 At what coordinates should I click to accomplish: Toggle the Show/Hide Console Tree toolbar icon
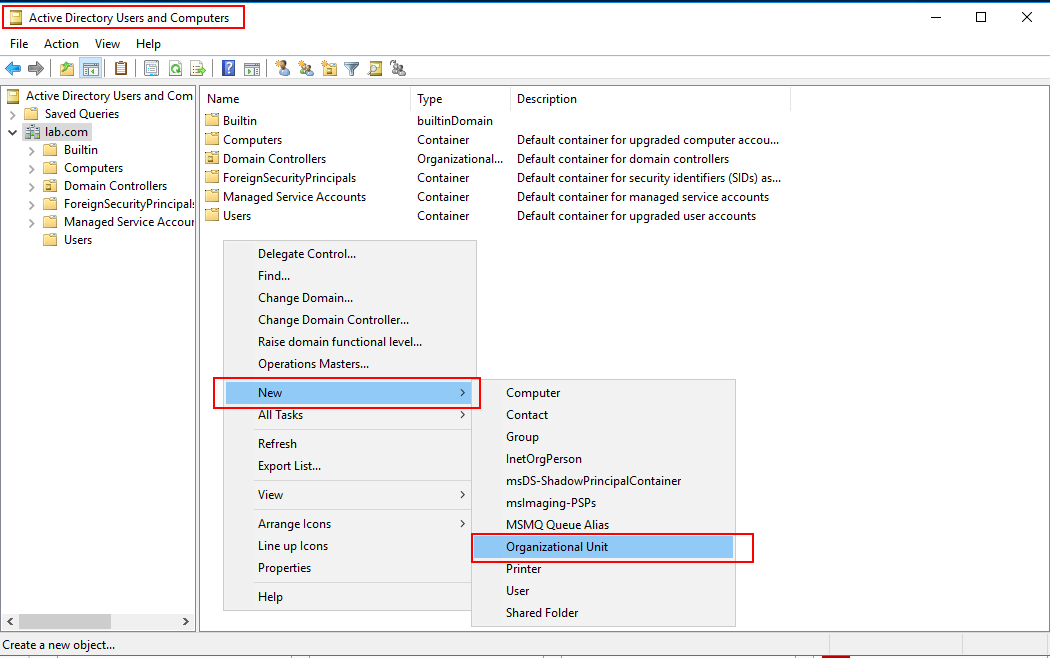tap(90, 68)
